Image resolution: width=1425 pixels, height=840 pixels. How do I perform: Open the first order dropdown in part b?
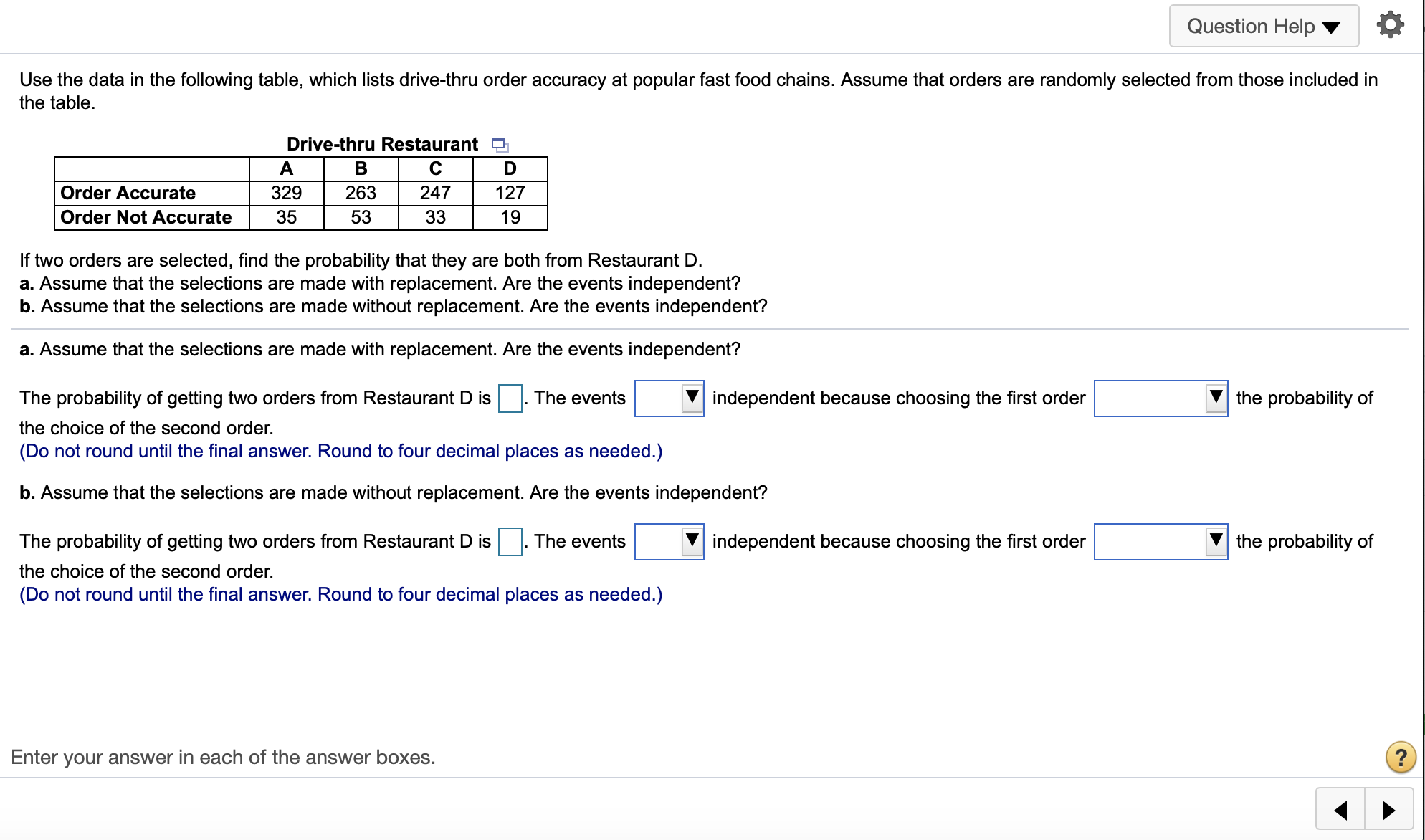pyautogui.click(x=1160, y=542)
